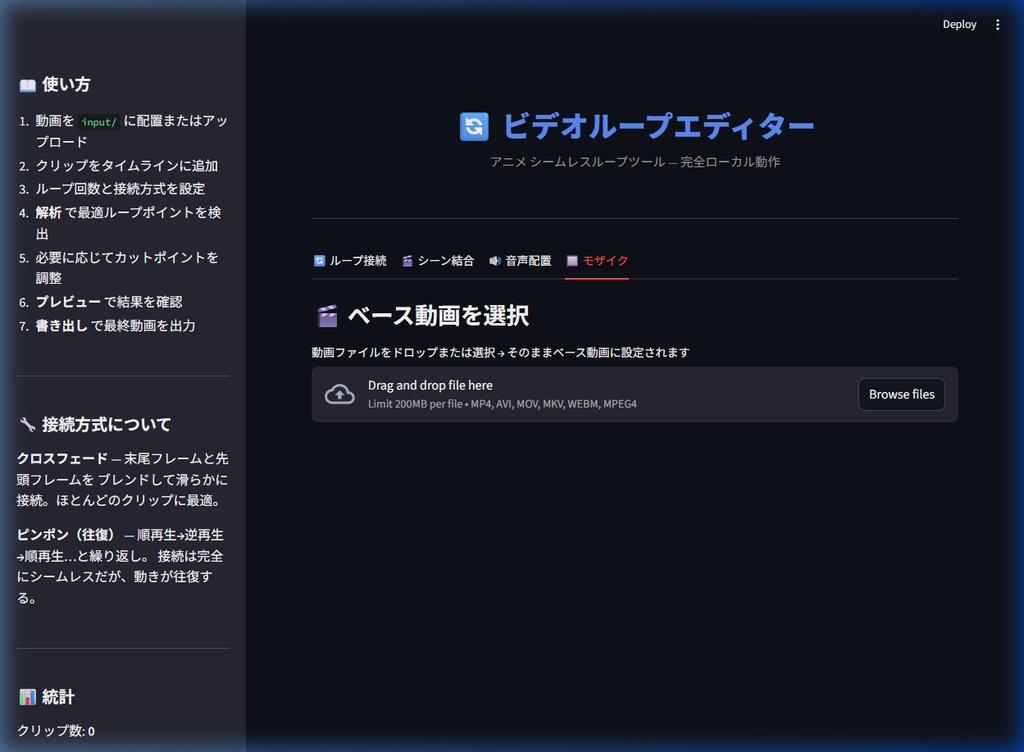1024x752 pixels.
Task: Click the Browse files button
Action: [x=901, y=394]
